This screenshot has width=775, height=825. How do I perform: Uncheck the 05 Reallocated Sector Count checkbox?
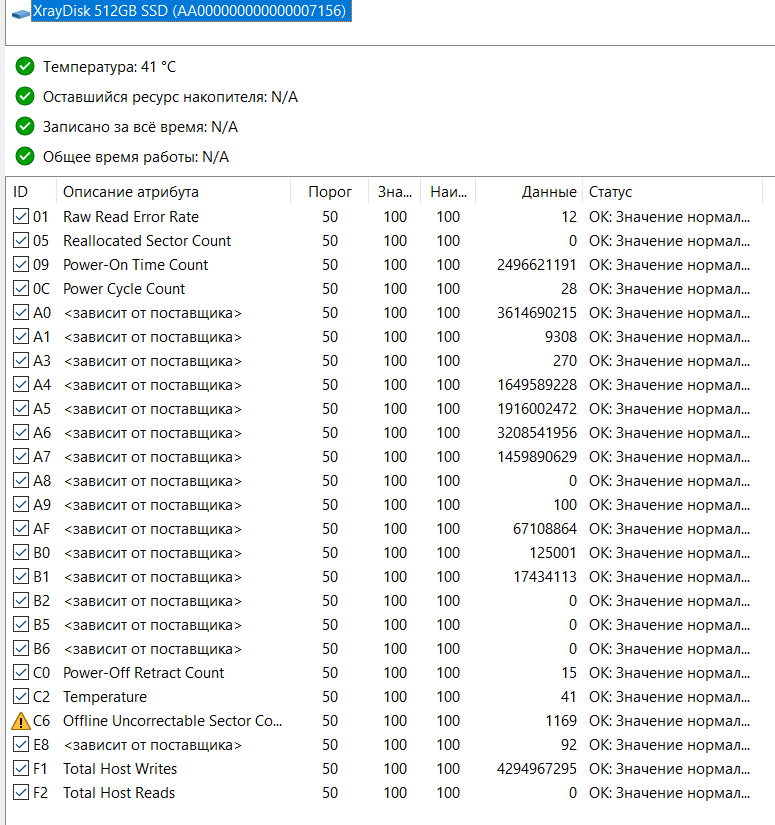(21, 240)
